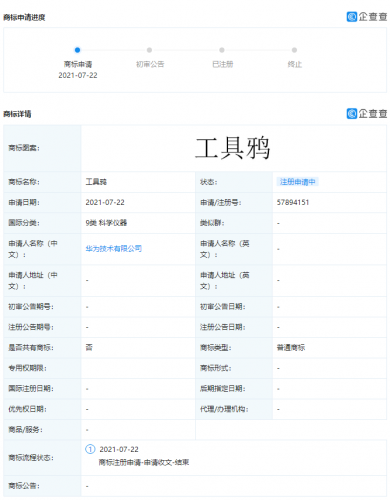
Task: Select the 已注册 progress step dot
Action: click(x=222, y=50)
